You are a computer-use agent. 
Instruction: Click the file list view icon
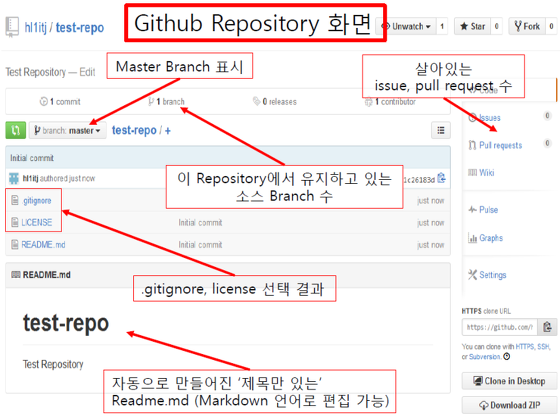[441, 130]
